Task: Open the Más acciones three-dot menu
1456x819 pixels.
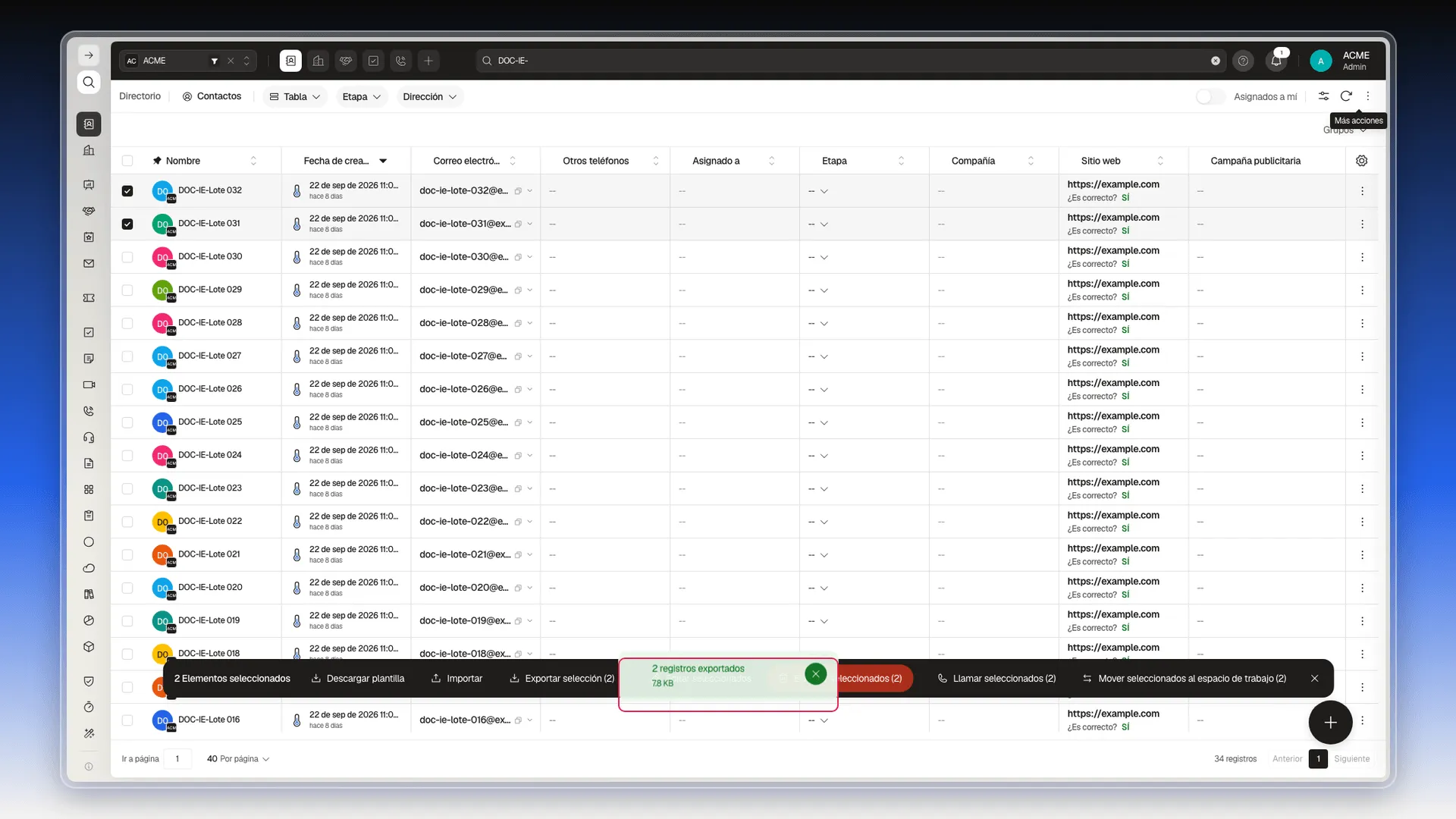Action: click(1368, 96)
